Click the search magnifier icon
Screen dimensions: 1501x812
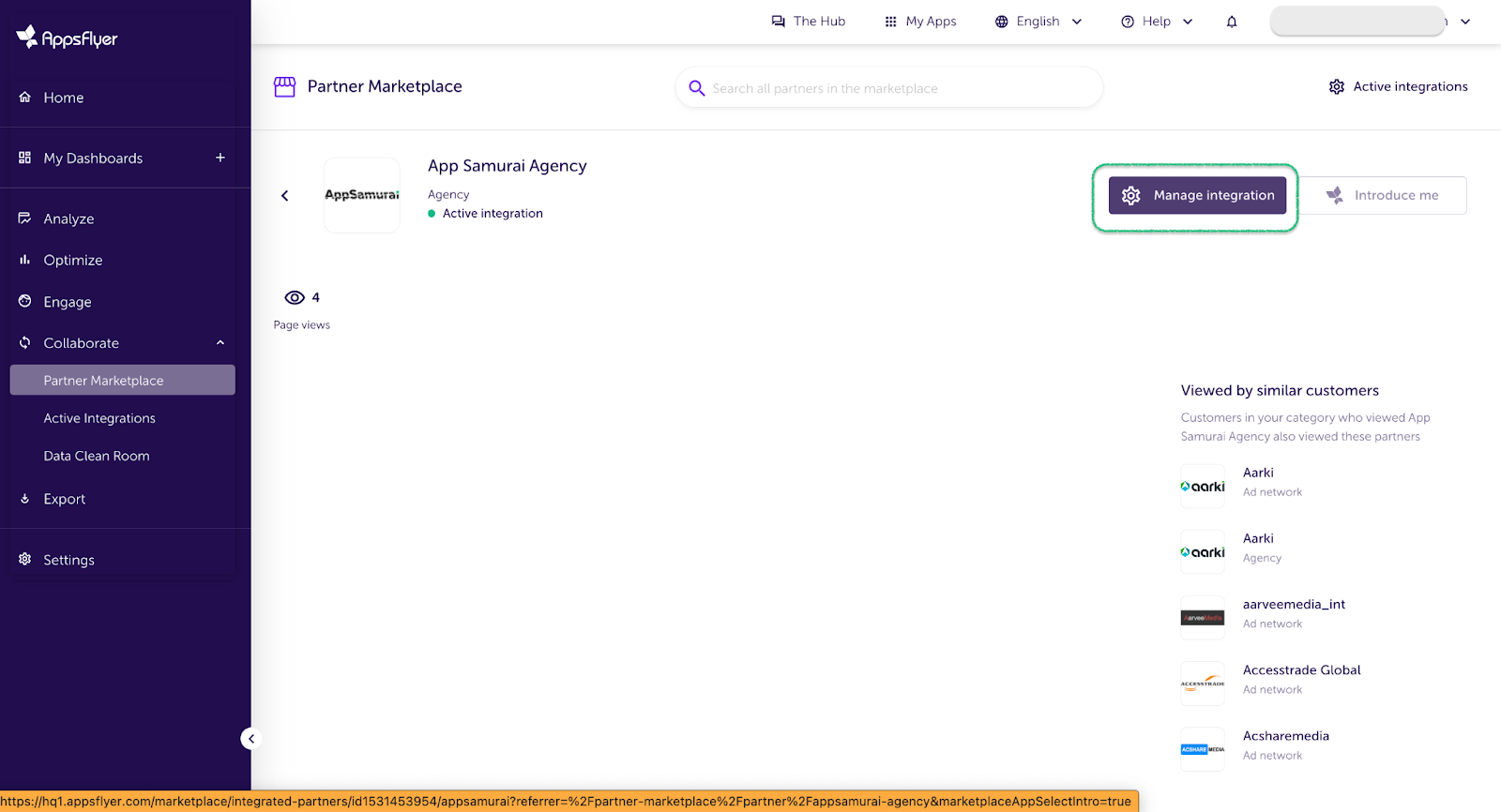[x=697, y=88]
